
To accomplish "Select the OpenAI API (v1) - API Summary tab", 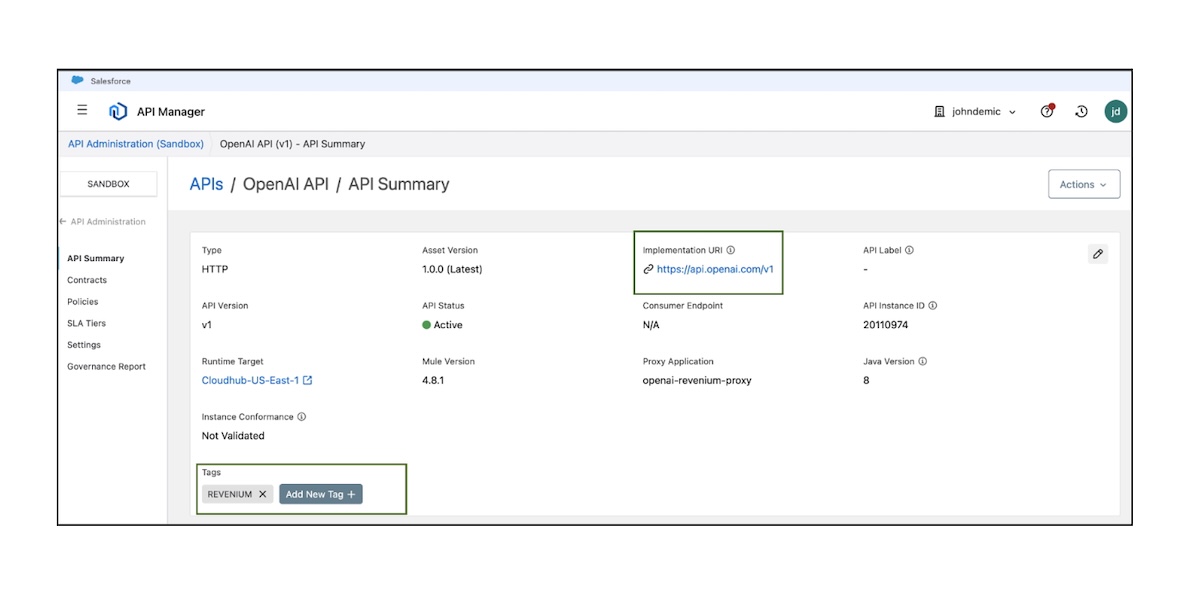I will tap(292, 144).
